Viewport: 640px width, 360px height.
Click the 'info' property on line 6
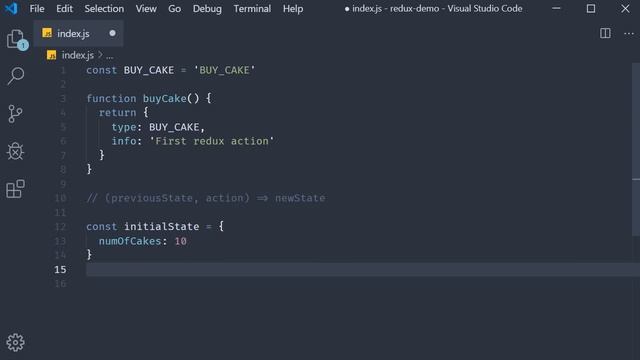124,141
